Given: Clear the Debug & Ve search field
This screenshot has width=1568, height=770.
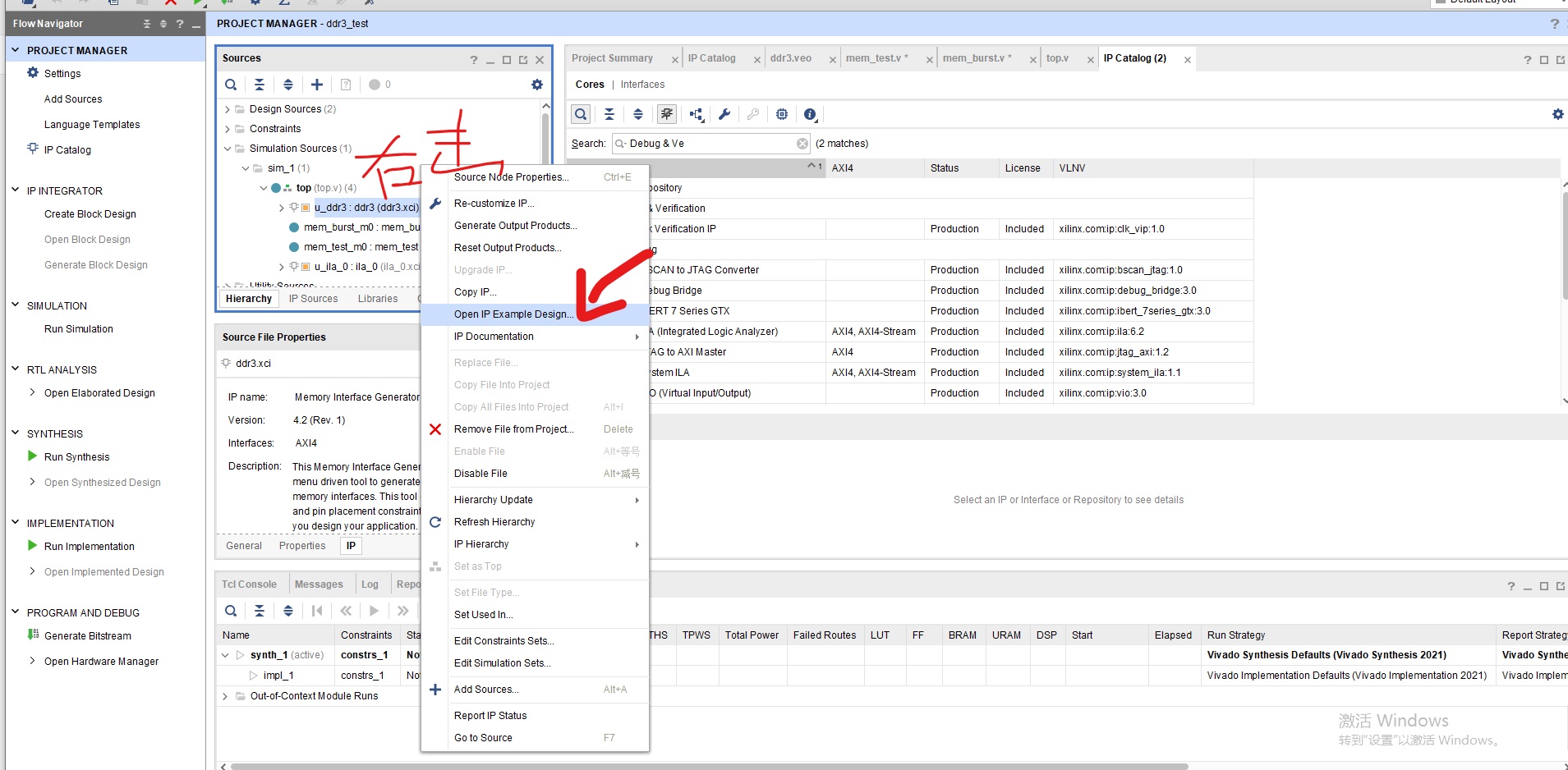Looking at the screenshot, I should [802, 144].
